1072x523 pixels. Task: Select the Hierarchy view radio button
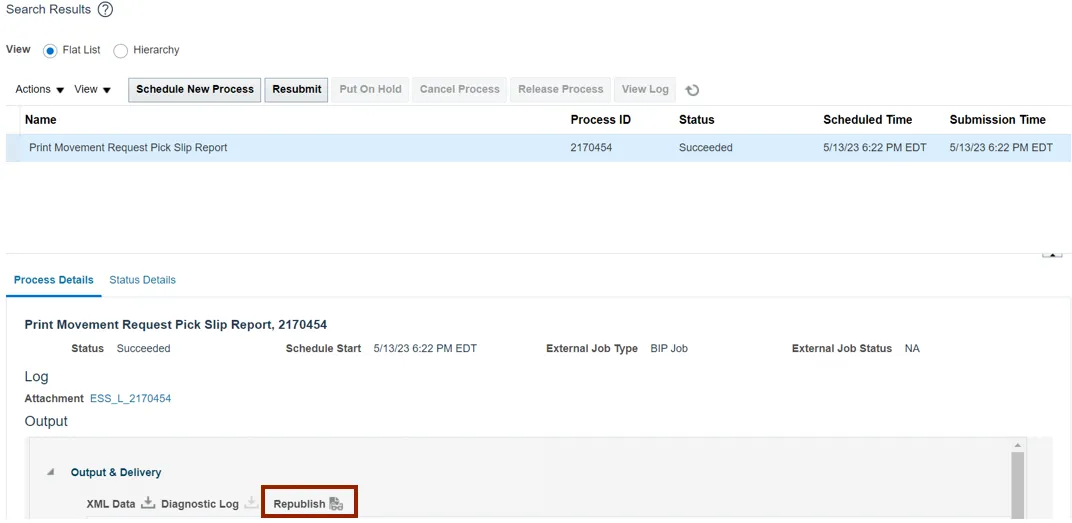pos(120,50)
